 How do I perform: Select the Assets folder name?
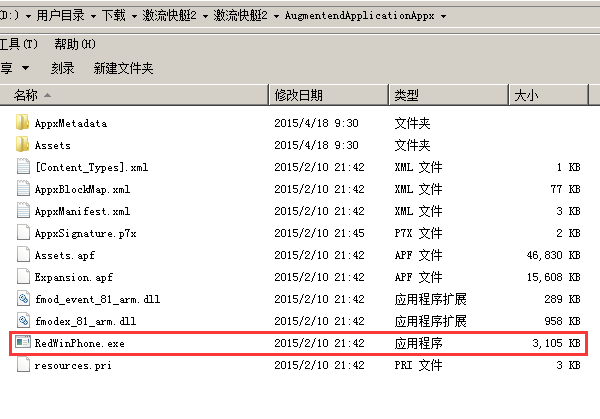coord(52,145)
